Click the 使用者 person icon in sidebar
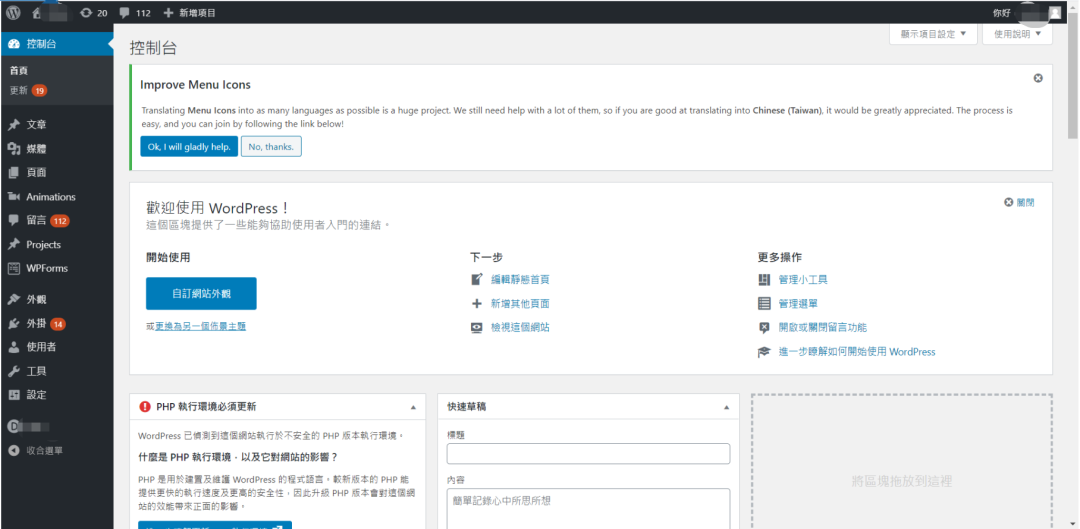Screen dimensions: 1080x529 coord(14,347)
